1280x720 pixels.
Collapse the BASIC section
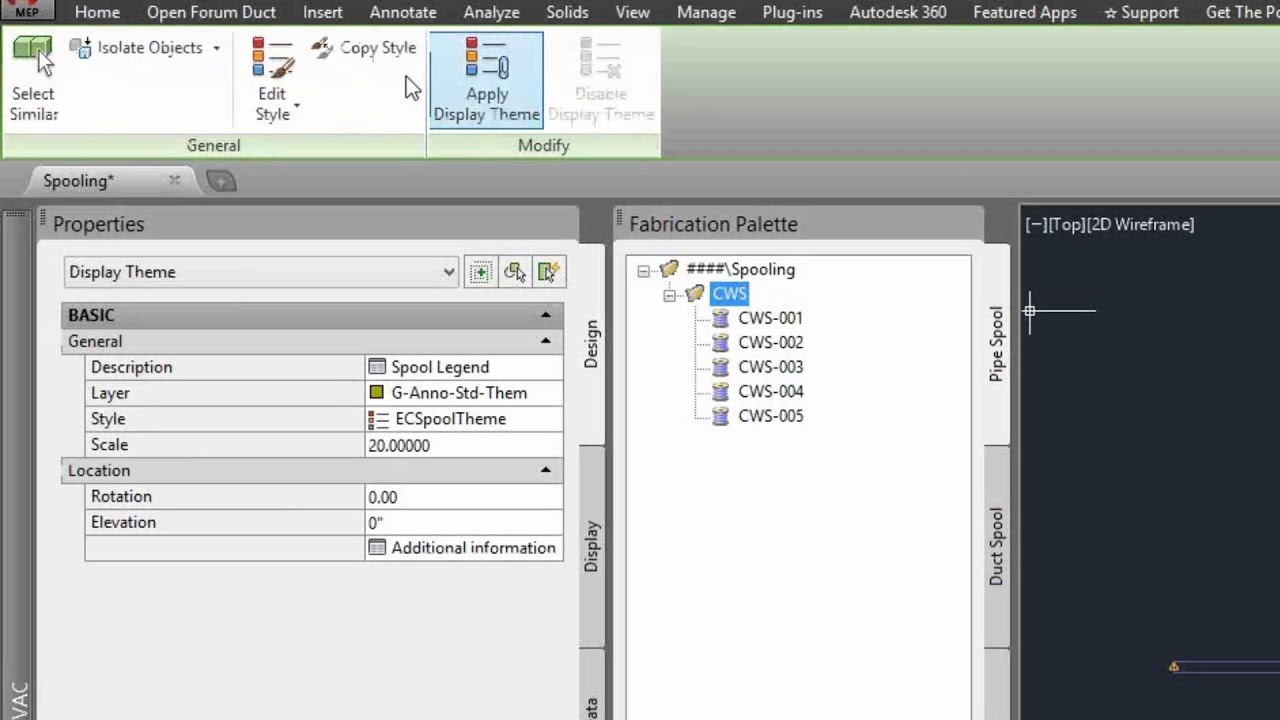click(545, 315)
